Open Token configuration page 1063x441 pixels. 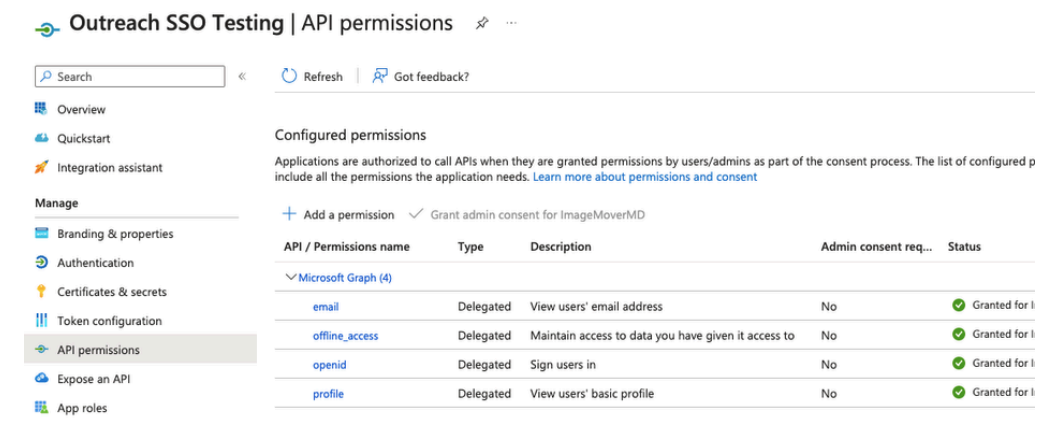click(110, 321)
